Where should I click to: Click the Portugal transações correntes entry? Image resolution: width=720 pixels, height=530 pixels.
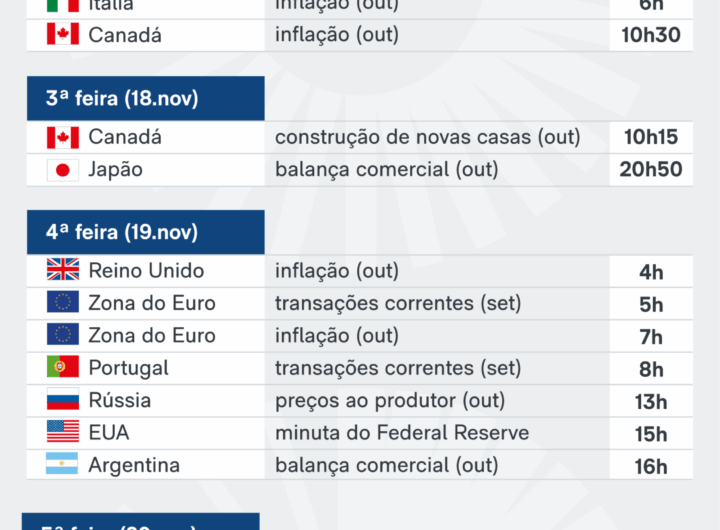tap(398, 368)
